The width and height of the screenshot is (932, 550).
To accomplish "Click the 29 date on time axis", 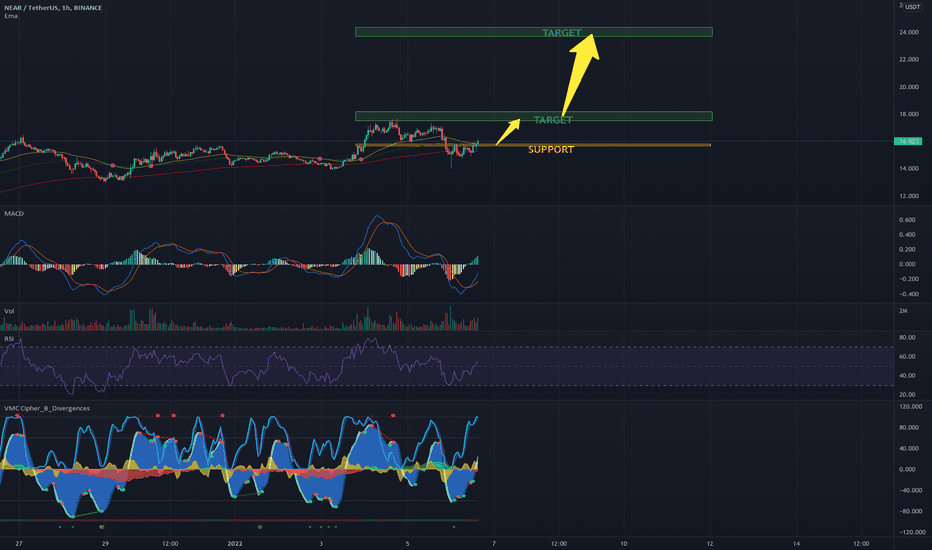I will point(105,544).
